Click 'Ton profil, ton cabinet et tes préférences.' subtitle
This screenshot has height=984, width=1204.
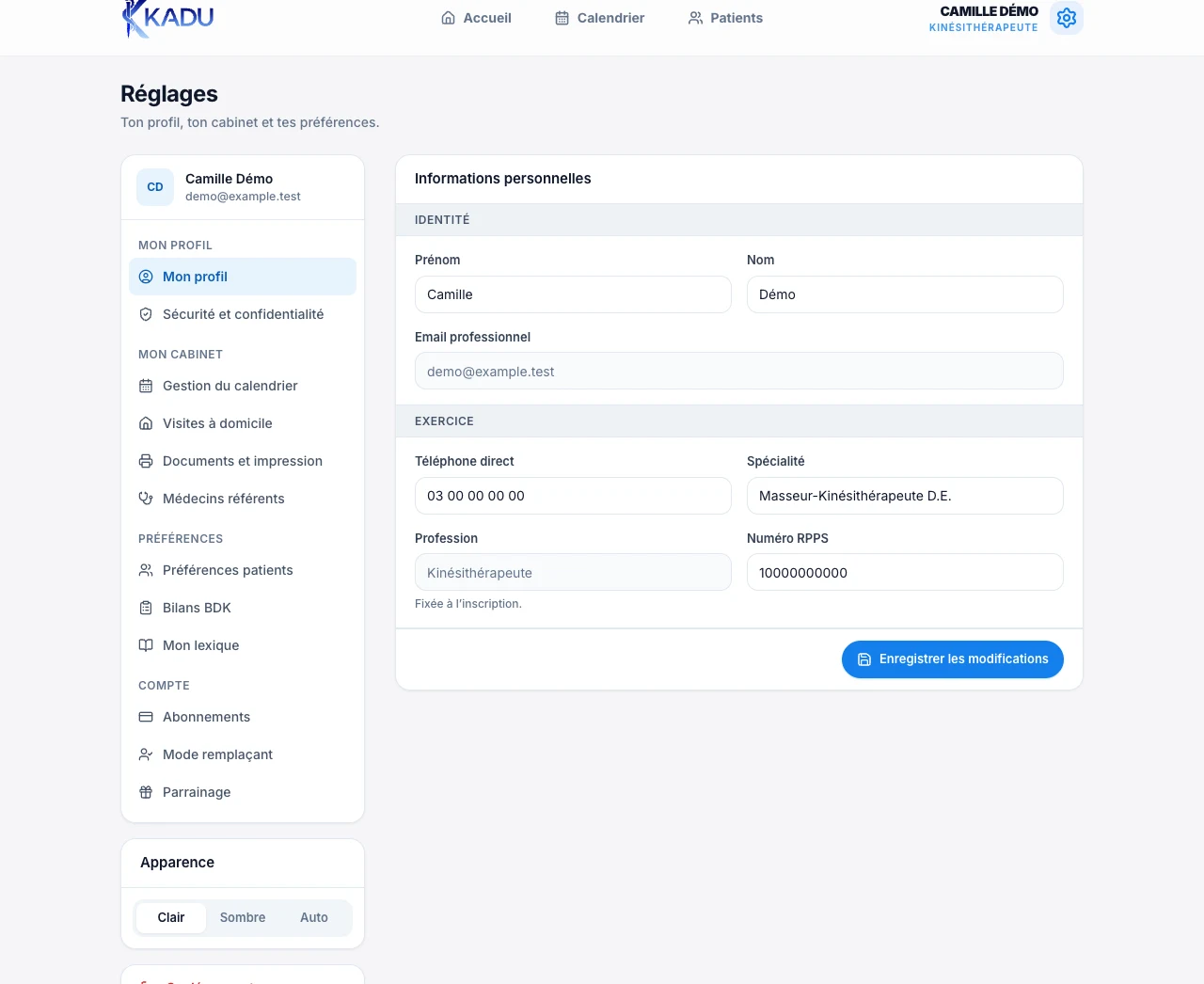(x=250, y=122)
